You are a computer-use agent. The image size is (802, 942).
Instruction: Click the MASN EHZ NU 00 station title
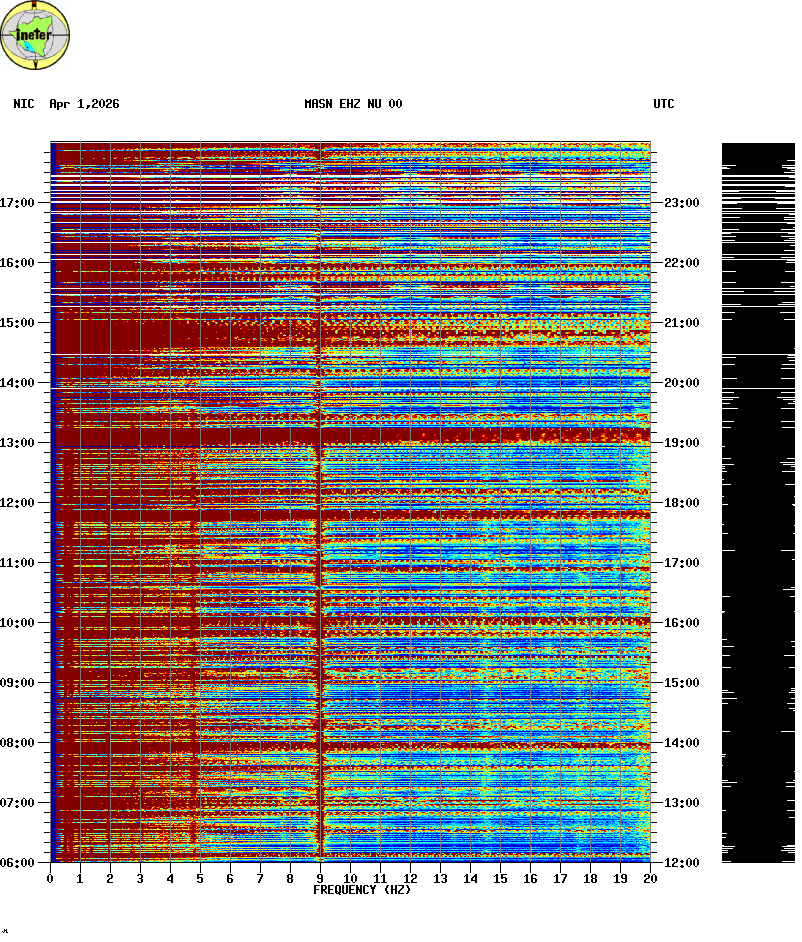coord(353,104)
